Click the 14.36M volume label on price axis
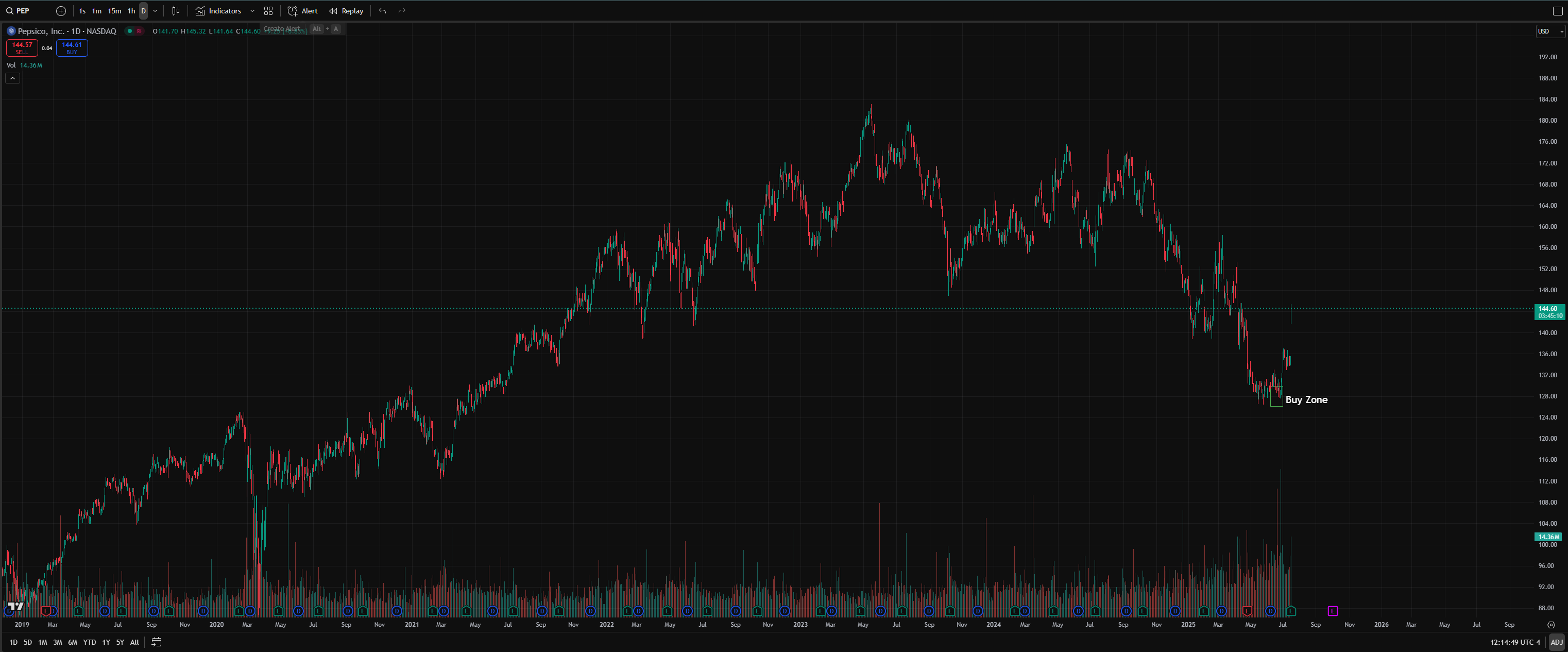 tap(1549, 537)
